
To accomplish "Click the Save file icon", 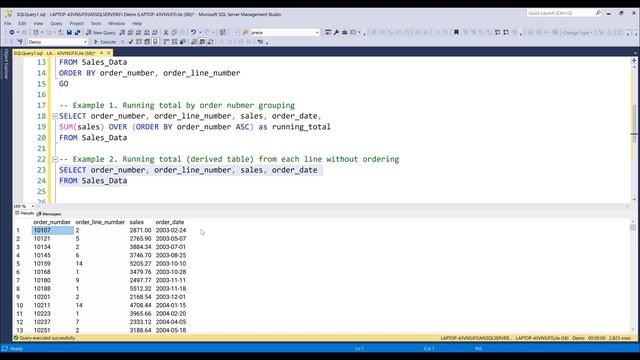I will (69, 32).
